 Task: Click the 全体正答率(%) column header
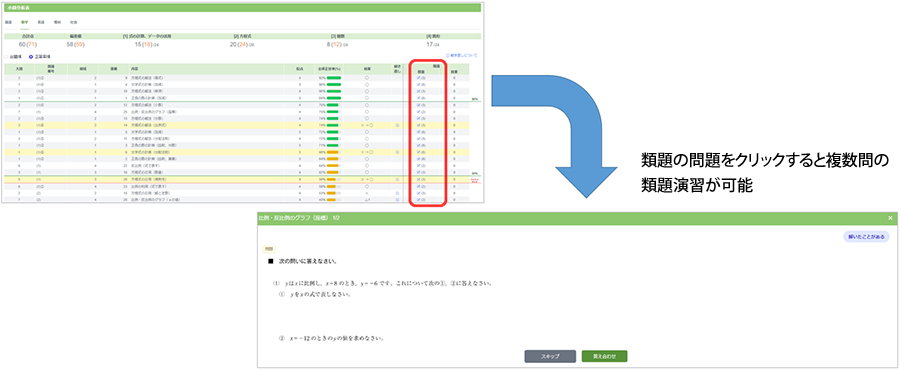click(x=329, y=68)
